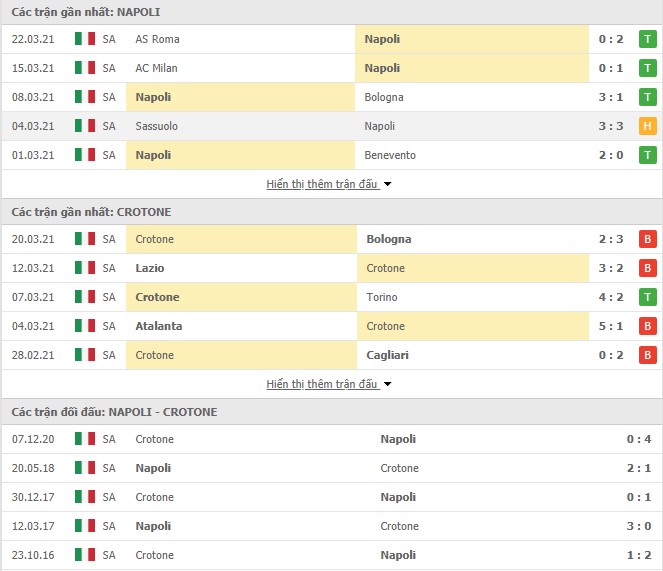The image size is (663, 571).
Task: Open the AC Milan vs Napoli 0:1 score
Action: point(611,68)
